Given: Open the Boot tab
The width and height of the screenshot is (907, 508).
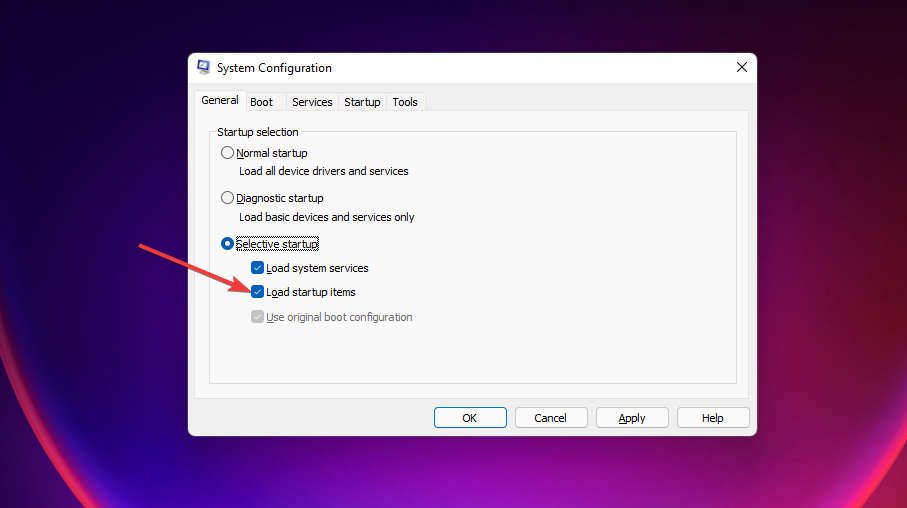Looking at the screenshot, I should tap(262, 102).
